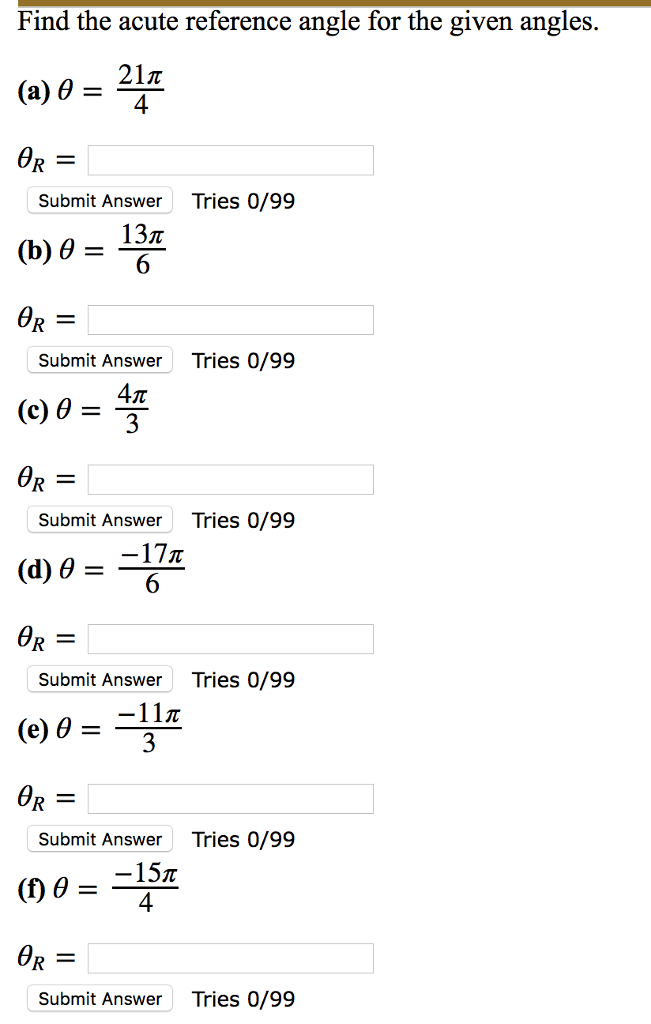Focus the θR field for the −15π/4 angle
The width and height of the screenshot is (651, 1024).
[x=230, y=957]
